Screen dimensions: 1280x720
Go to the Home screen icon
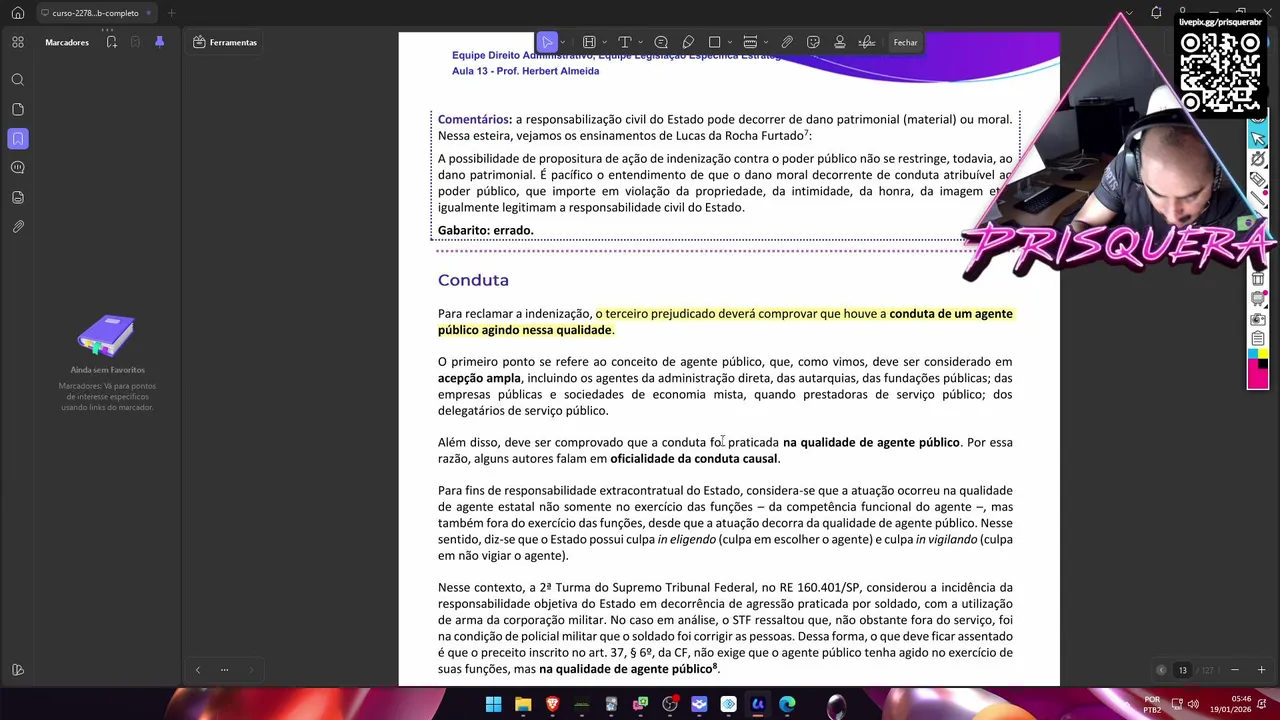click(17, 13)
